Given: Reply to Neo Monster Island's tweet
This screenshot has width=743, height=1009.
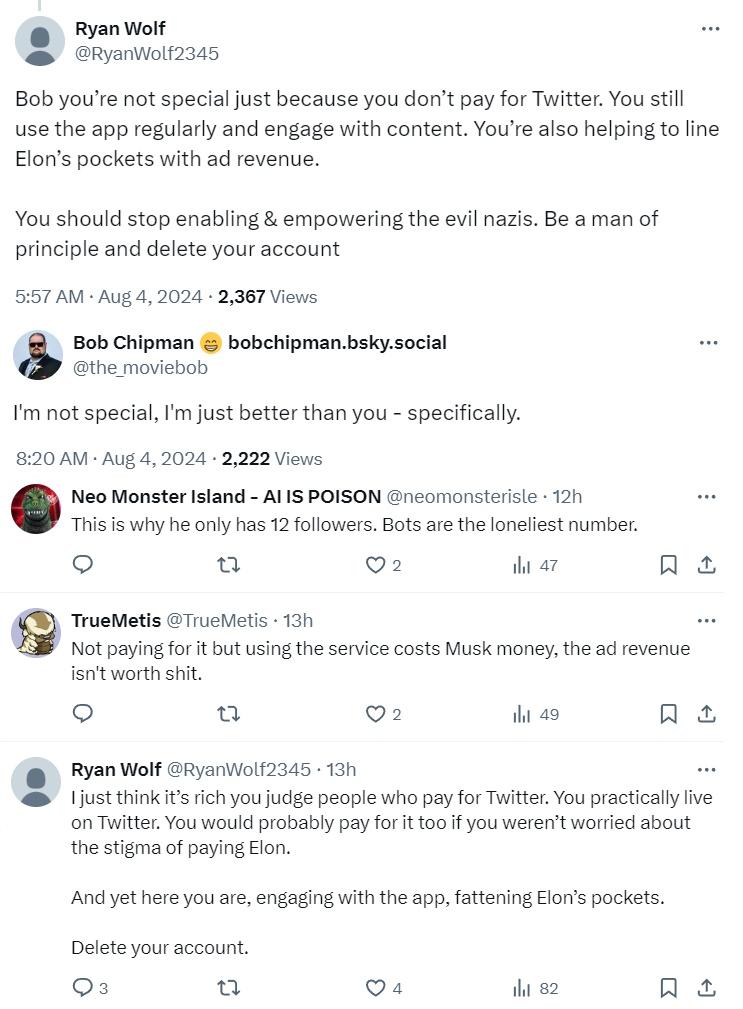Looking at the screenshot, I should point(84,565).
